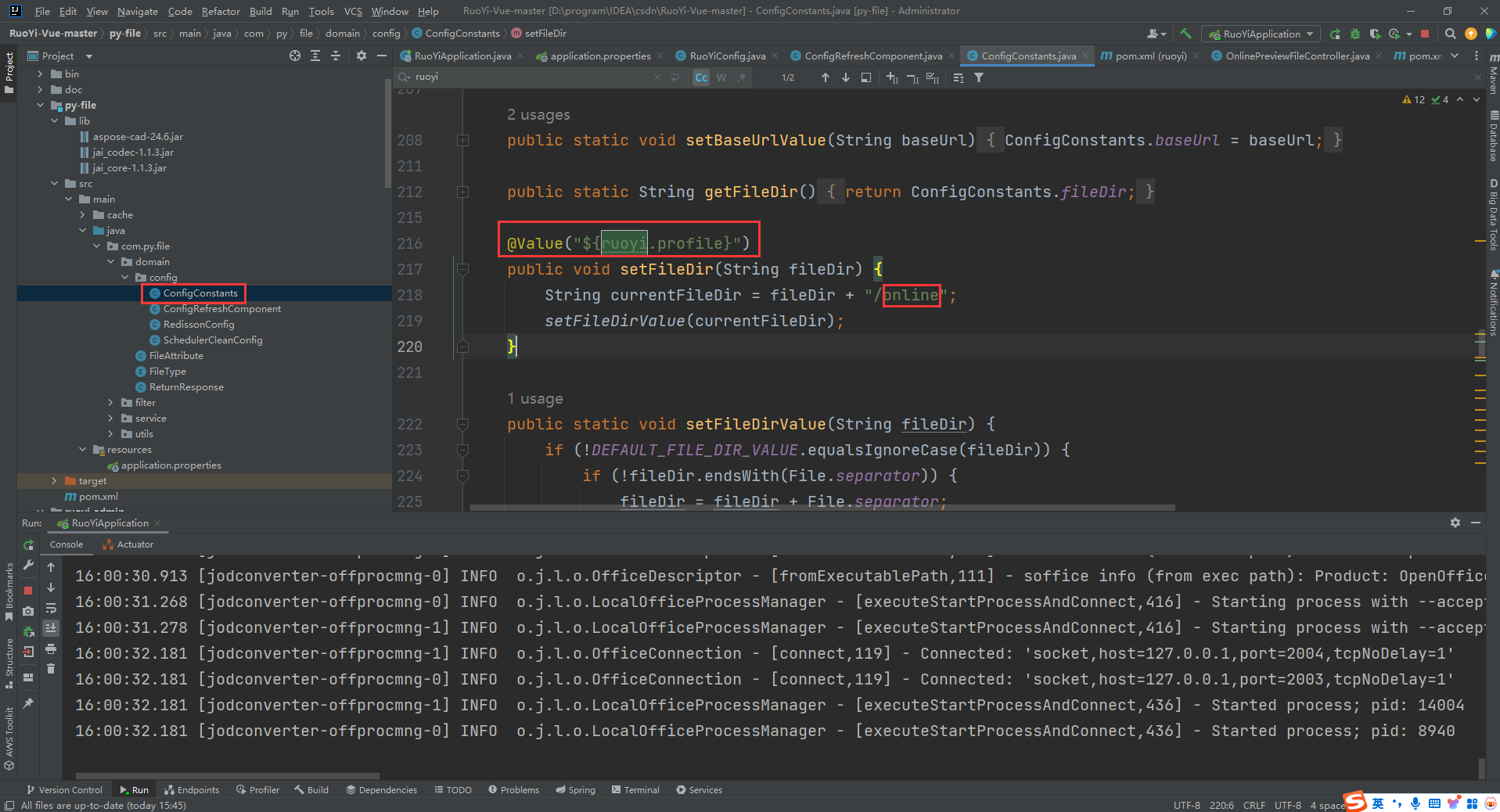Open the Maven side panel
The image size is (1500, 812).
pyautogui.click(x=1493, y=75)
